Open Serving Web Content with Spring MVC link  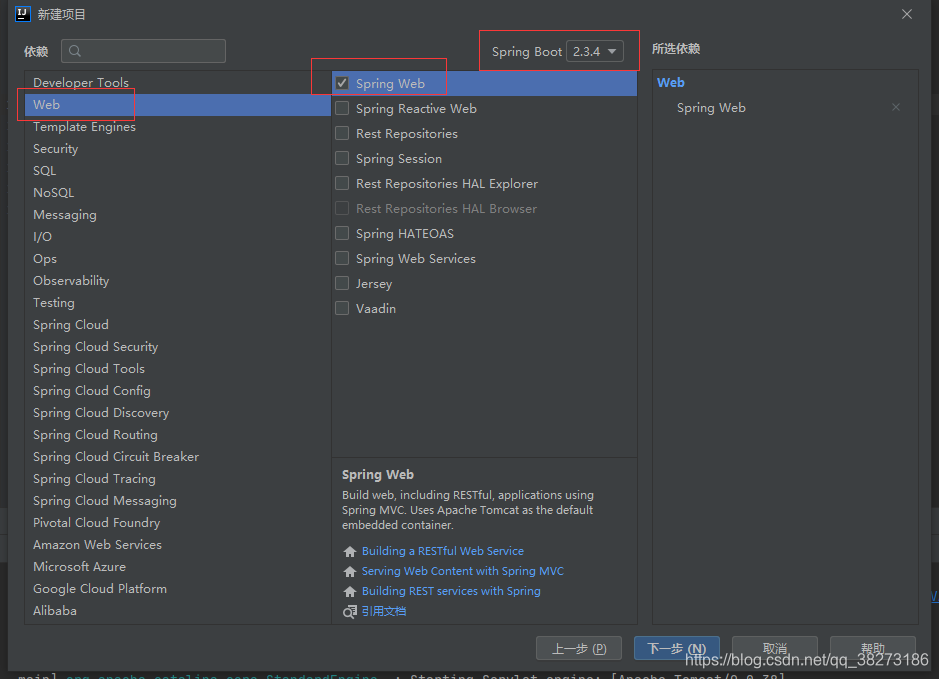[463, 571]
